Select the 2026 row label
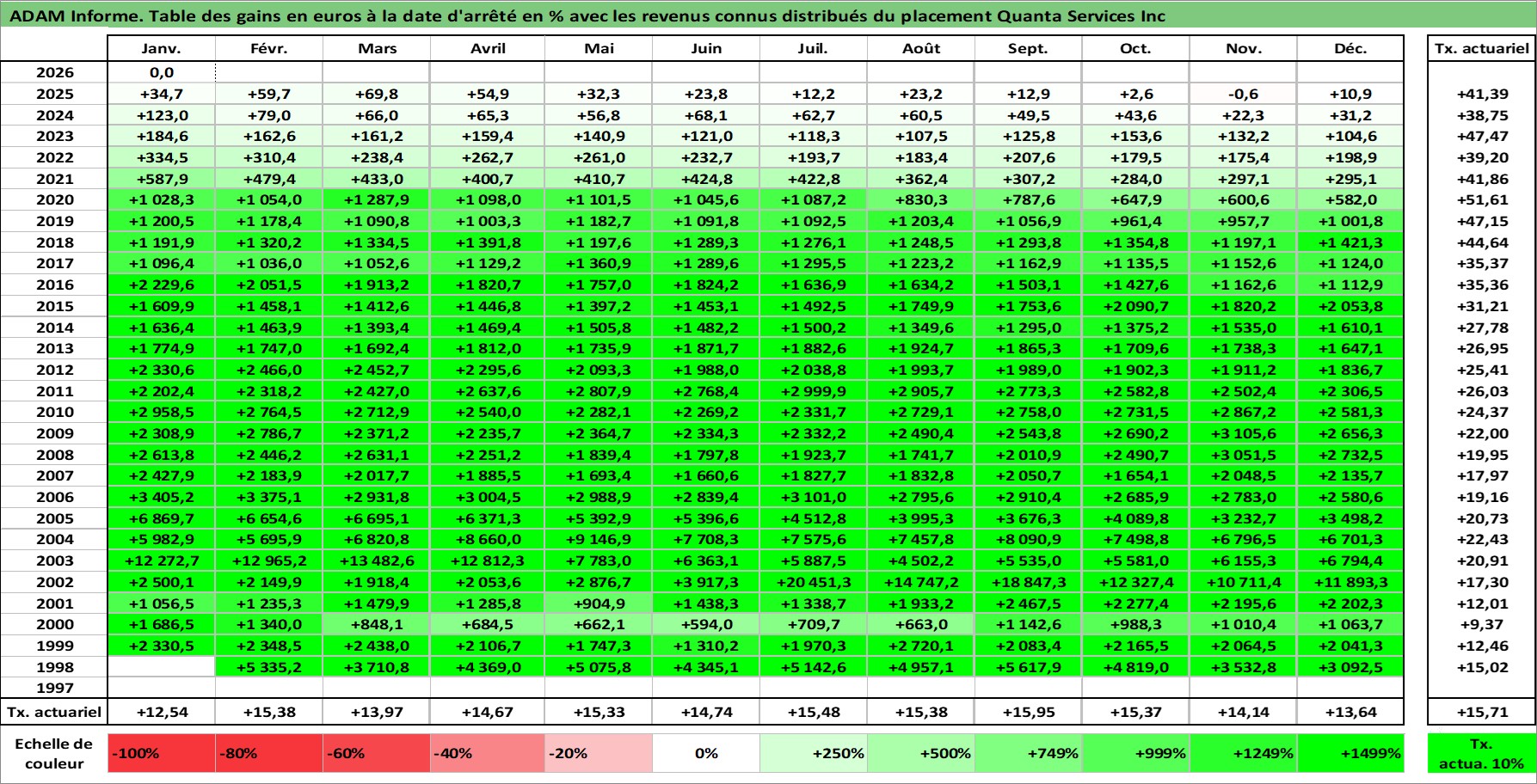The width and height of the screenshot is (1537, 784). (x=54, y=73)
